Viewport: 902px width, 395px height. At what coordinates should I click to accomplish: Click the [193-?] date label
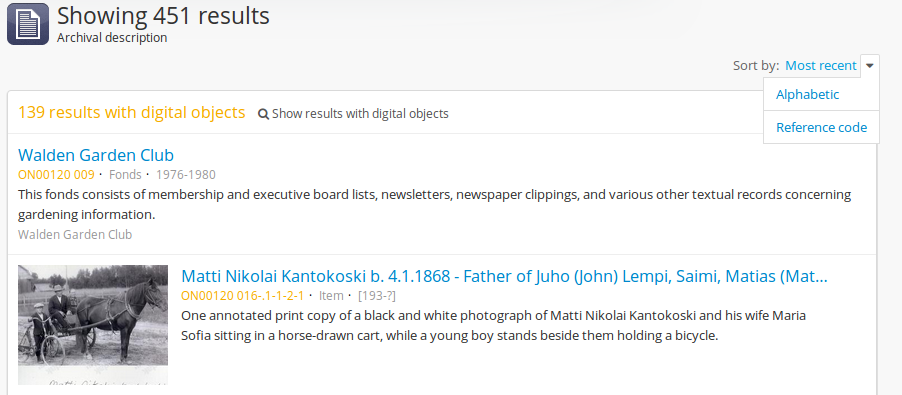(377, 296)
